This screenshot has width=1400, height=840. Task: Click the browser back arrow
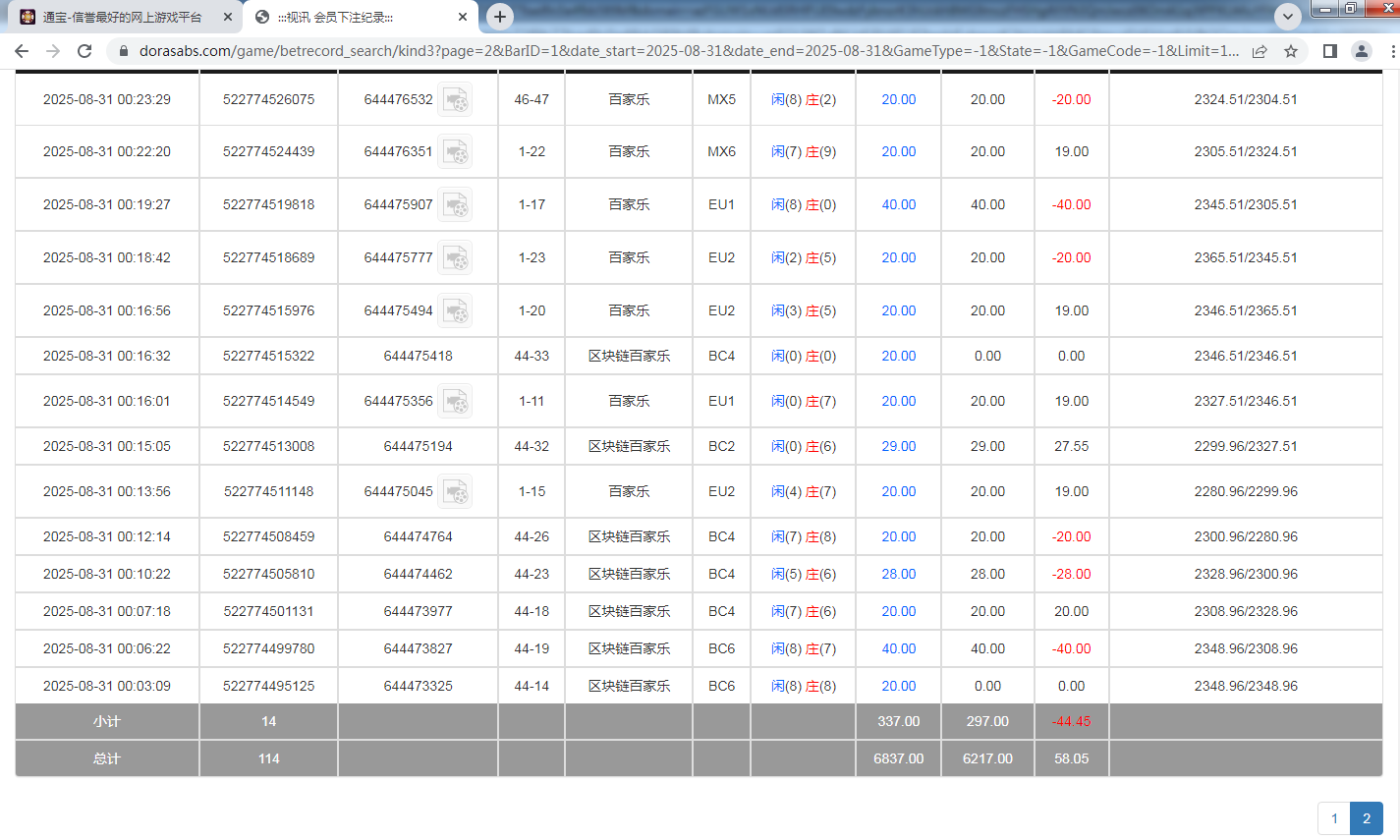pyautogui.click(x=22, y=51)
